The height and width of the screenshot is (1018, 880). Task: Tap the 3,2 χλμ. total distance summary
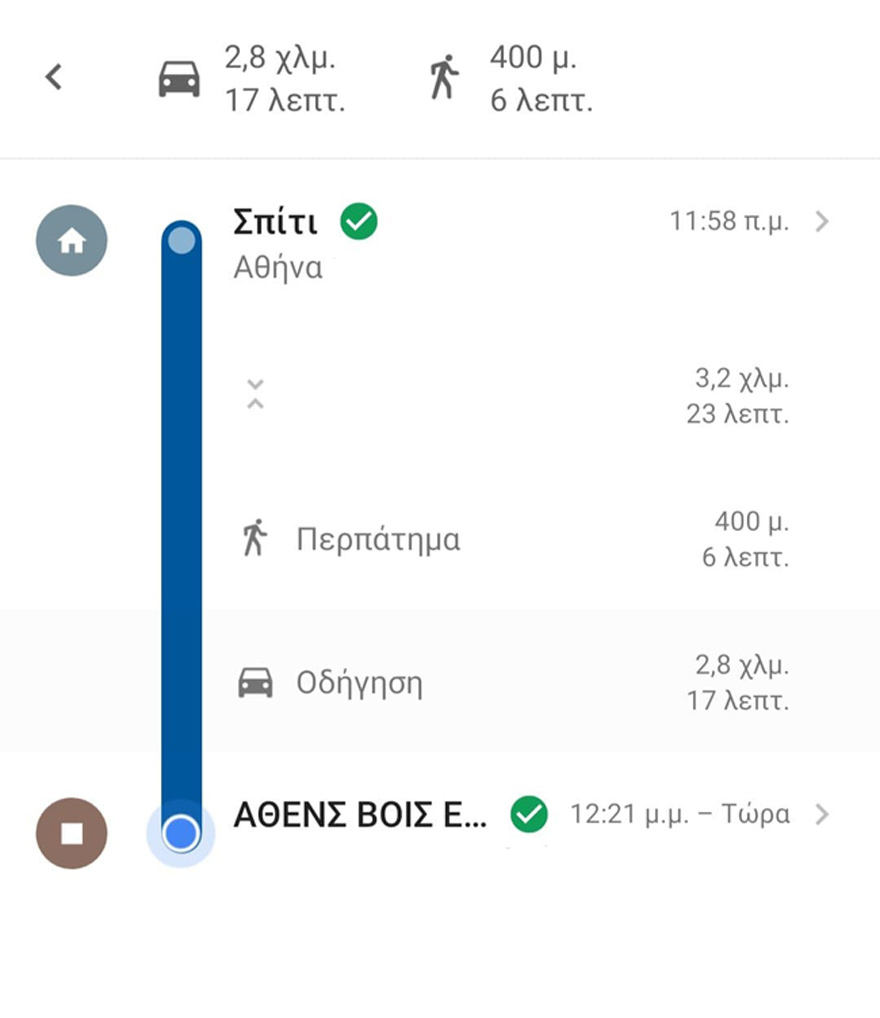coord(741,381)
